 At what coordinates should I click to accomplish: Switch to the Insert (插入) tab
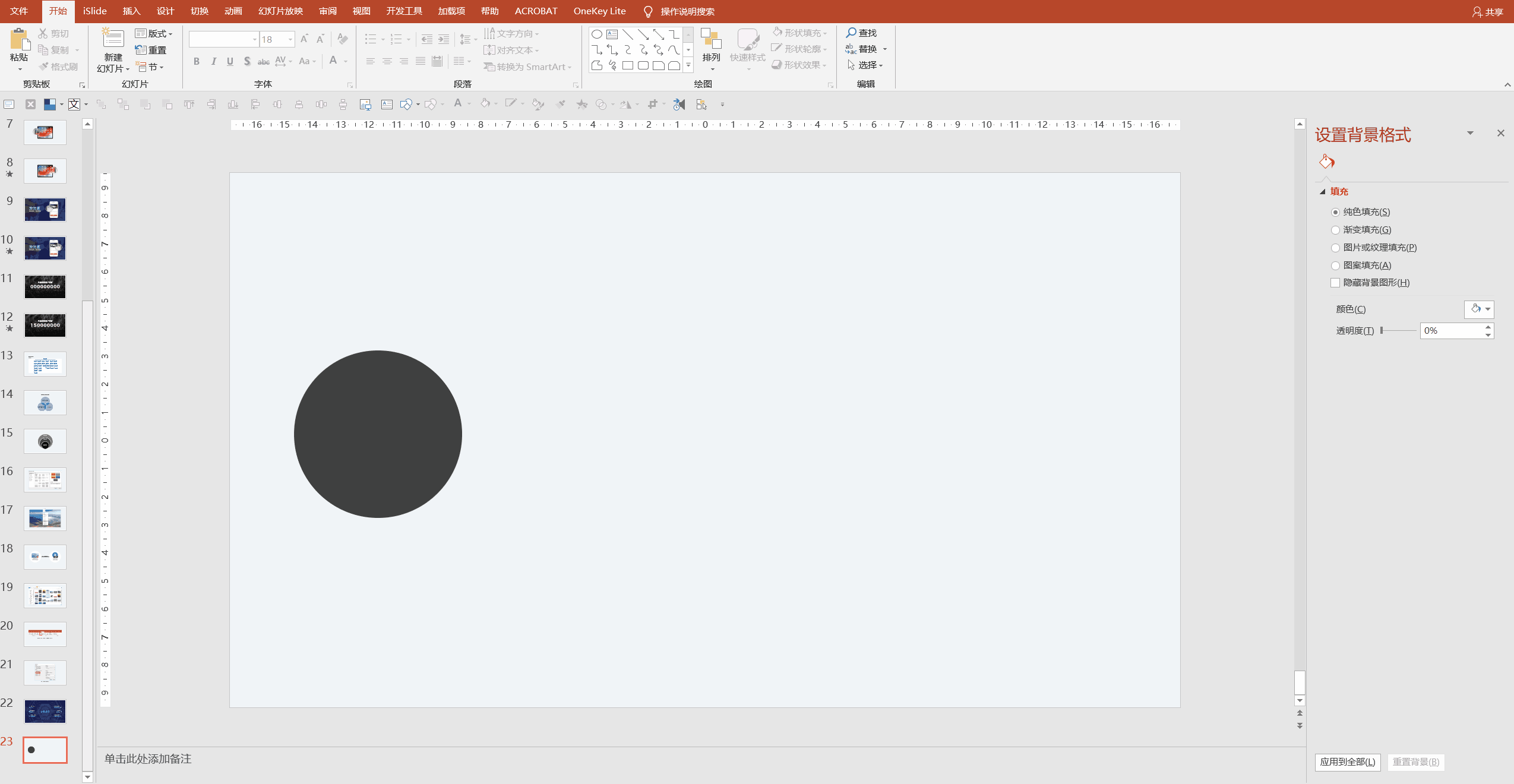131,11
